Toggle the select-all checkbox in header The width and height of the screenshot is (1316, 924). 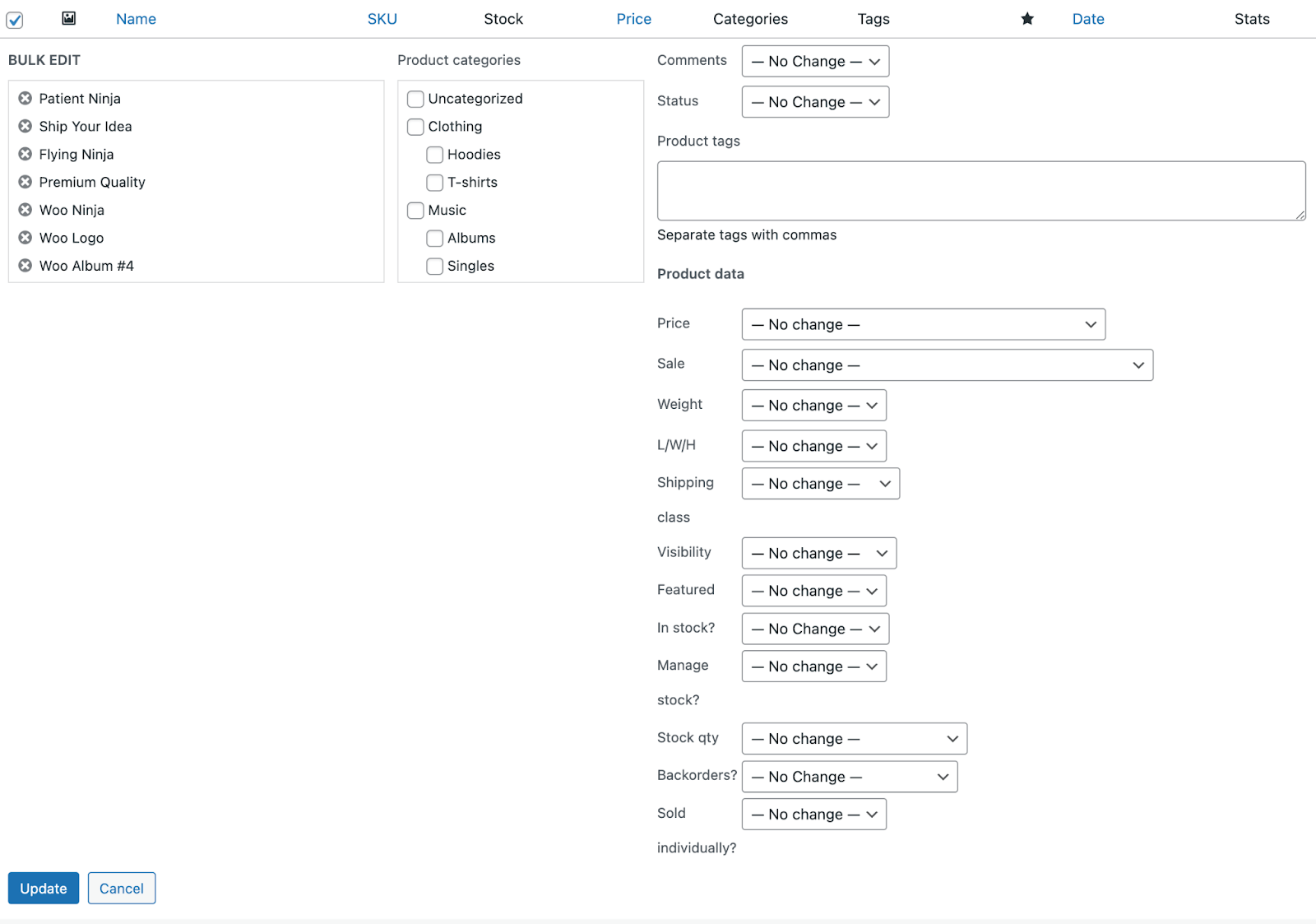coord(14,20)
